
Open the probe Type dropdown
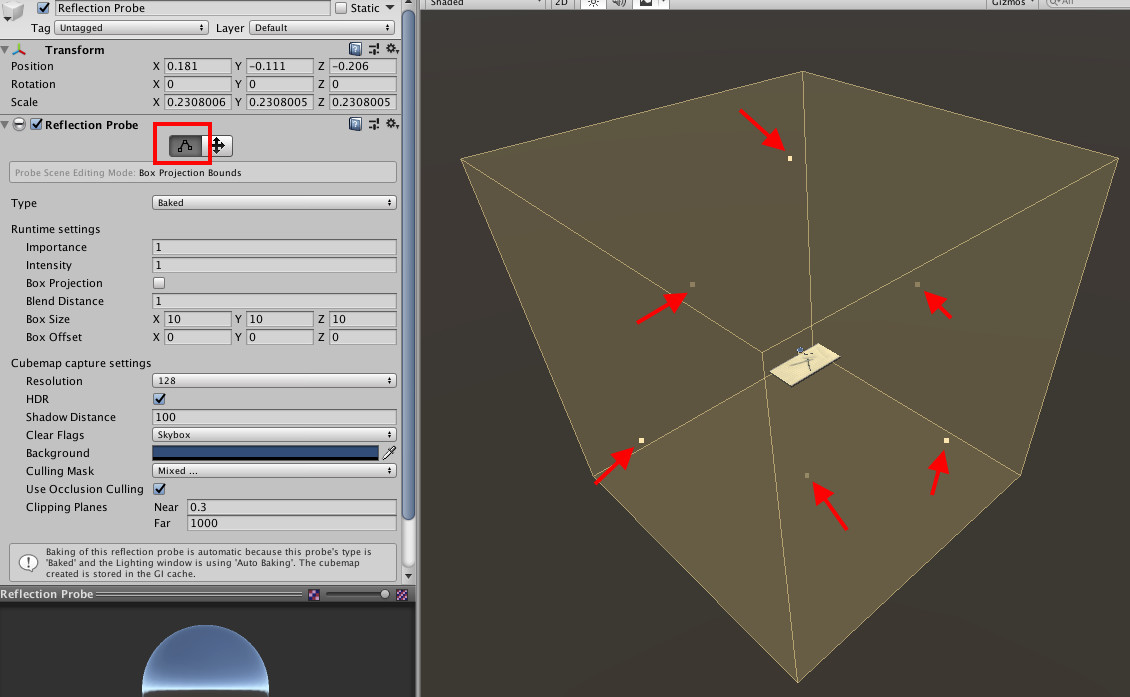[274, 203]
